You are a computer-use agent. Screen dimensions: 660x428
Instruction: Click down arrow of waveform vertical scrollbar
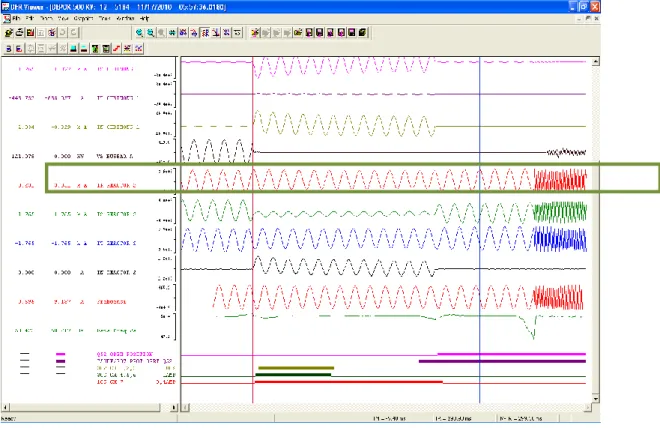[596, 398]
